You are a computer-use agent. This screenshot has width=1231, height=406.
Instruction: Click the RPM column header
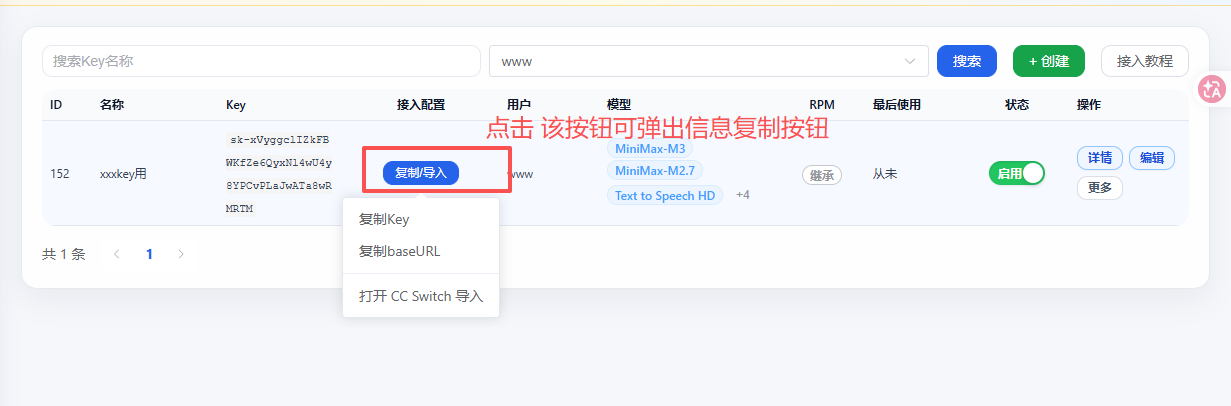(822, 105)
